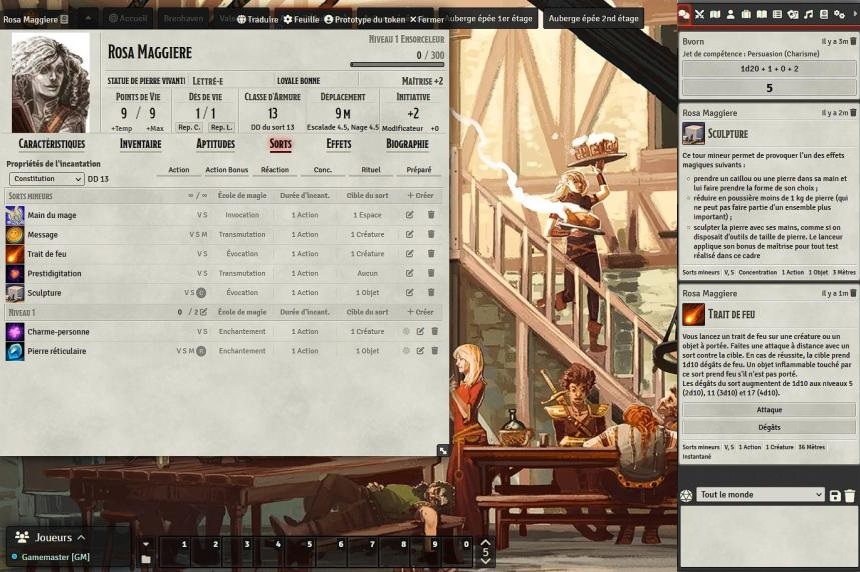Toggle the Rituel spell filter
The image size is (860, 572).
370,170
